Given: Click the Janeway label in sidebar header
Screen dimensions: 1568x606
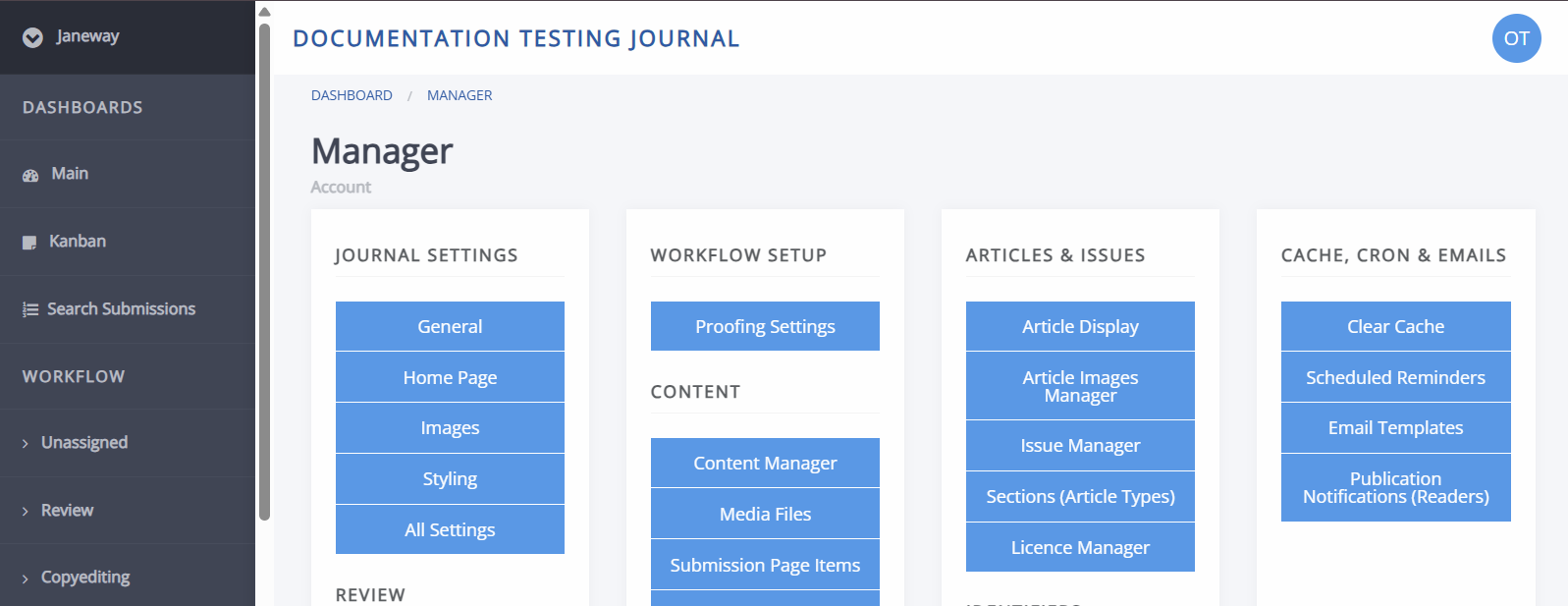Looking at the screenshot, I should [87, 36].
